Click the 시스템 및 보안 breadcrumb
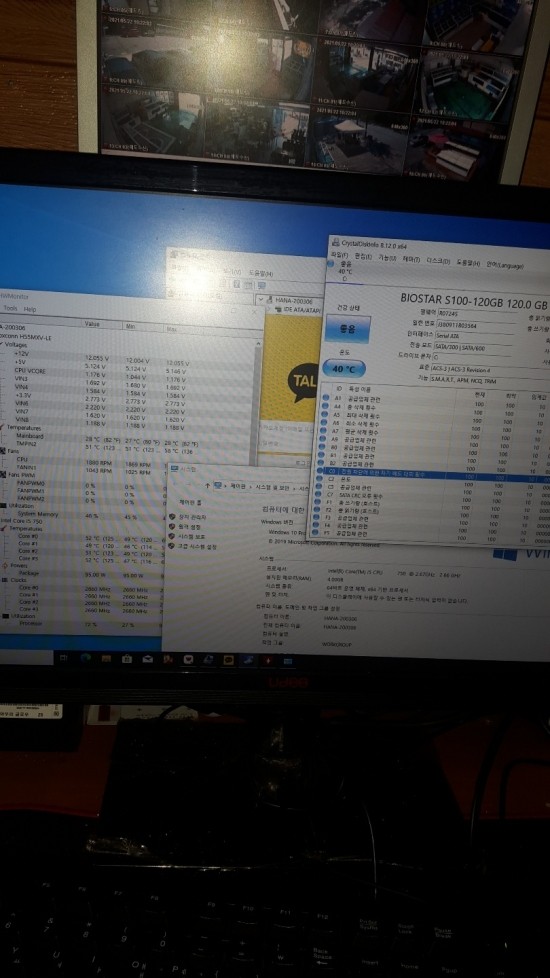This screenshot has height=978, width=550. [271, 488]
